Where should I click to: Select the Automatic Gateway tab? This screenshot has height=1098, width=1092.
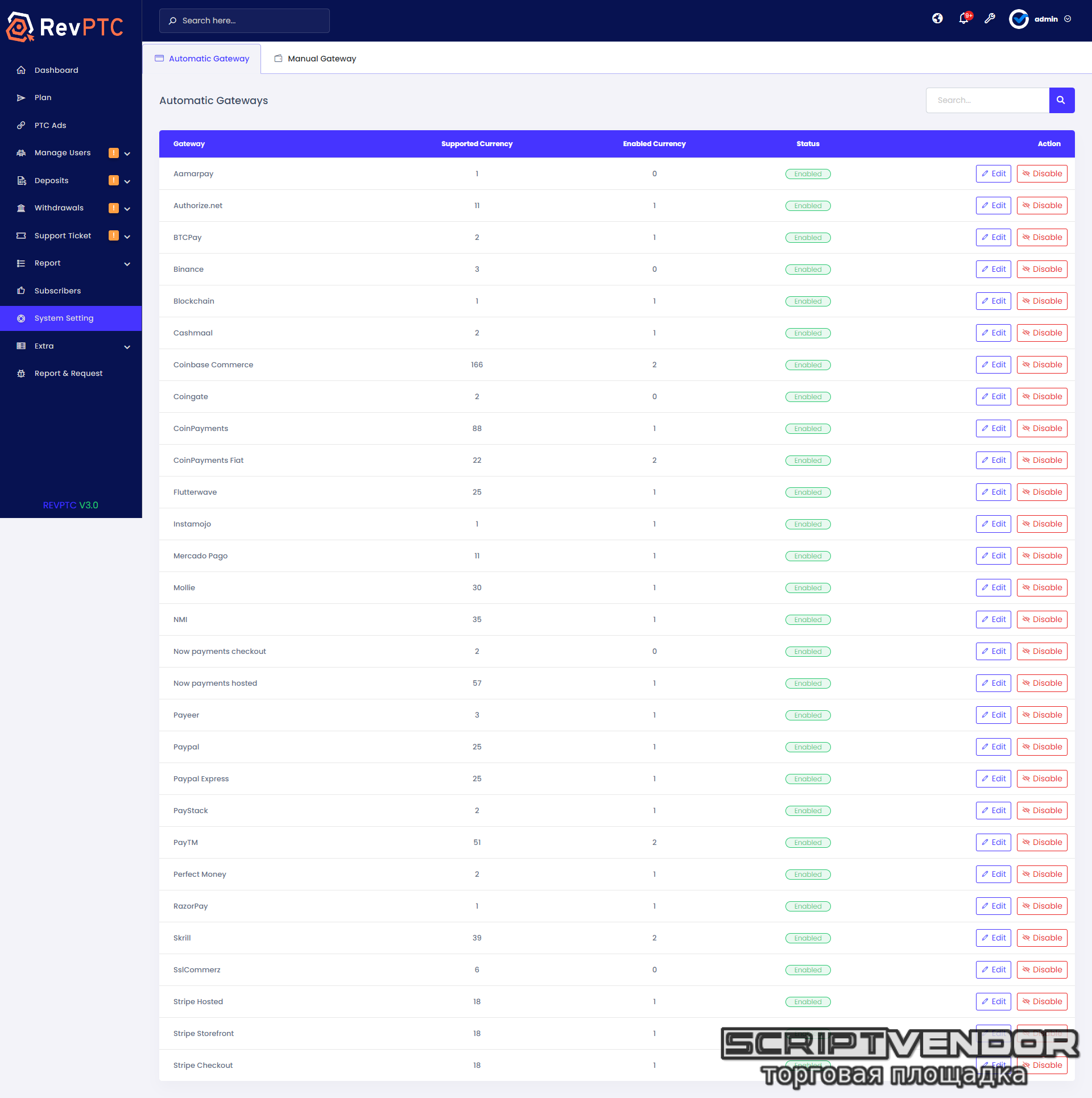pyautogui.click(x=202, y=59)
